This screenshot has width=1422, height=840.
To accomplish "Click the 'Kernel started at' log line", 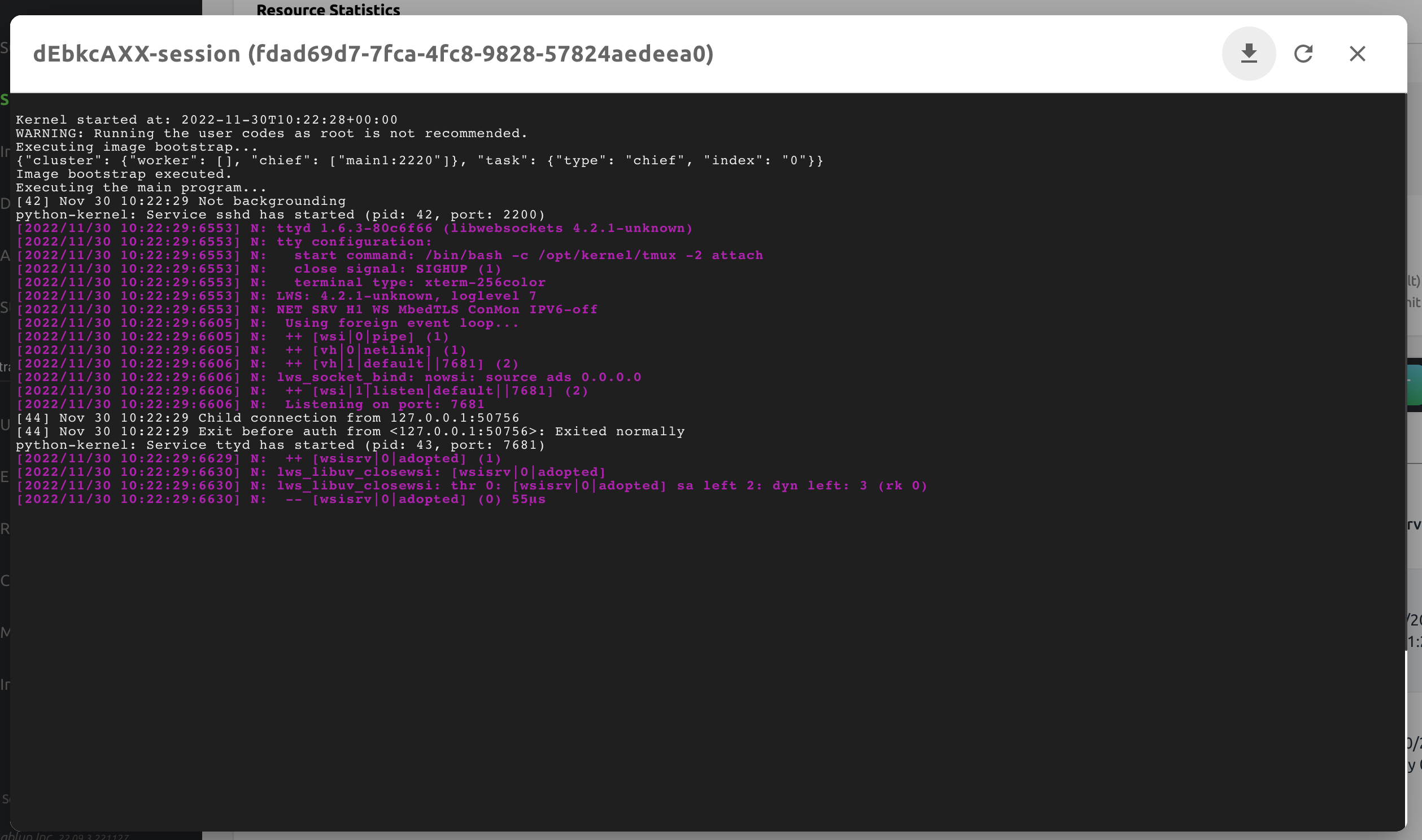I will [207, 120].
